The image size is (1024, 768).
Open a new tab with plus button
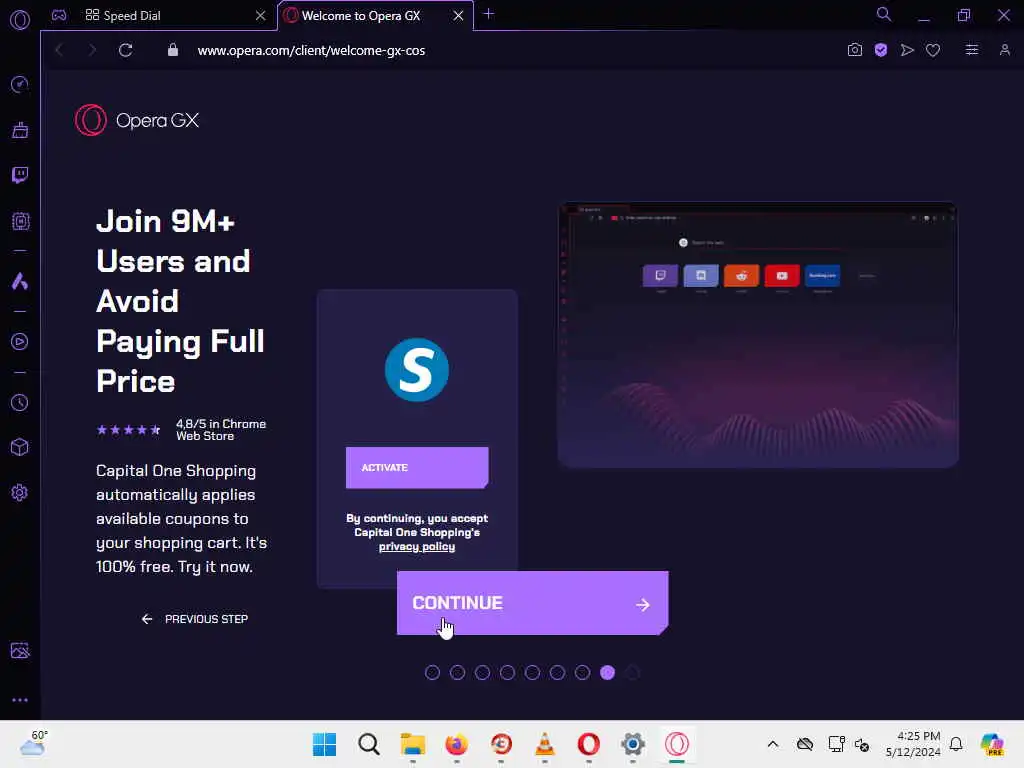pyautogui.click(x=488, y=14)
